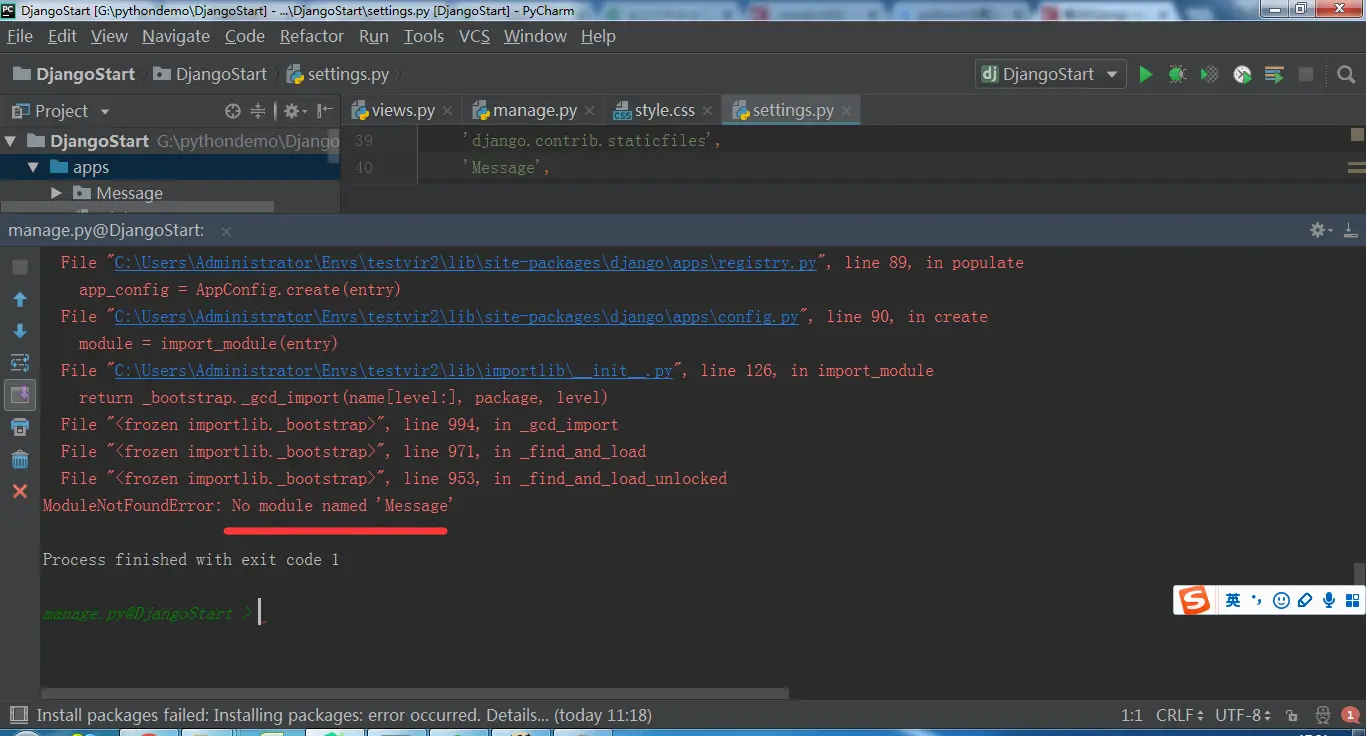Click the hector inspector icon in status bar

(x=1322, y=715)
